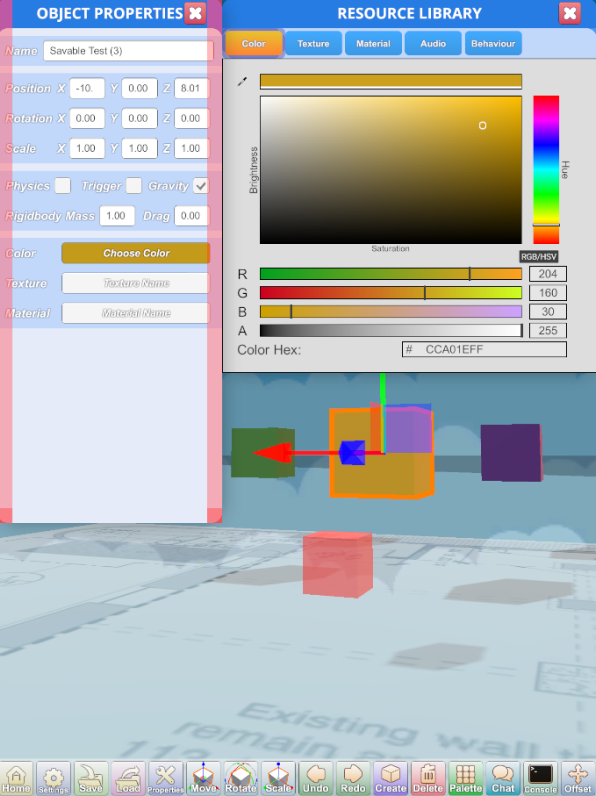Screen dimensions: 596x796
Task: Click the Save icon in toolbar
Action: pyautogui.click(x=91, y=778)
